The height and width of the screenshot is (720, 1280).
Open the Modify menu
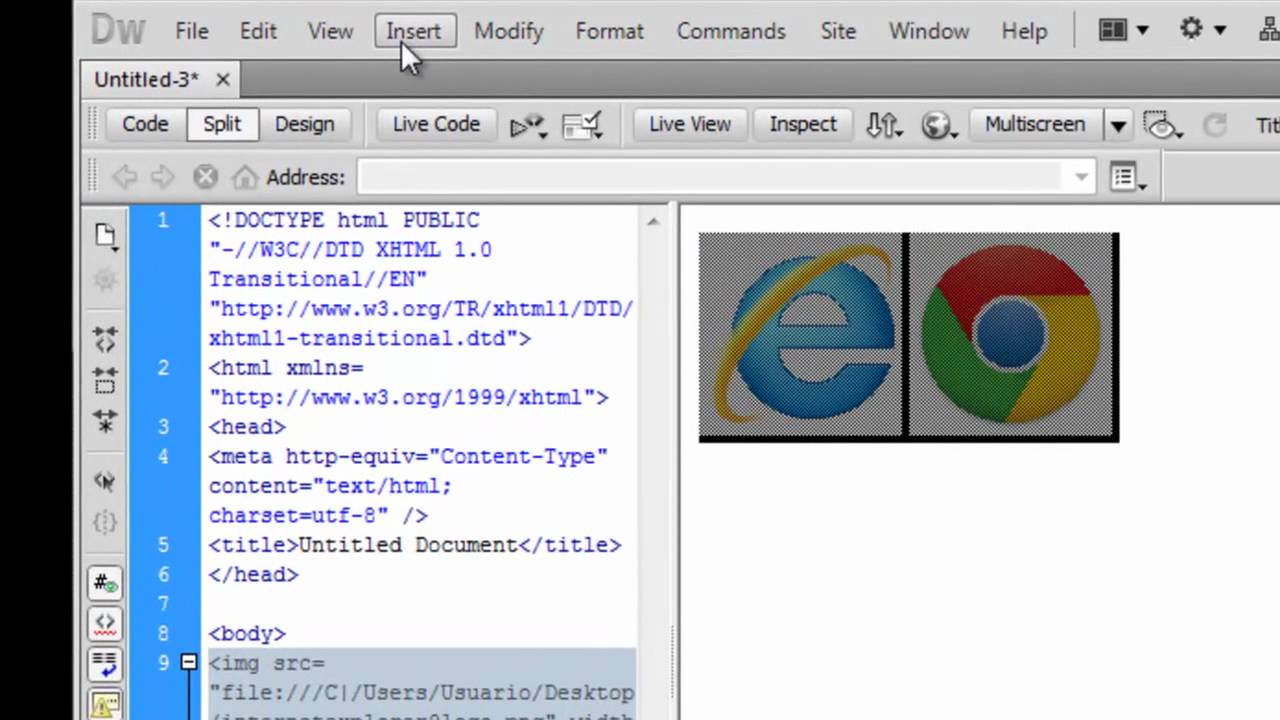tap(508, 31)
